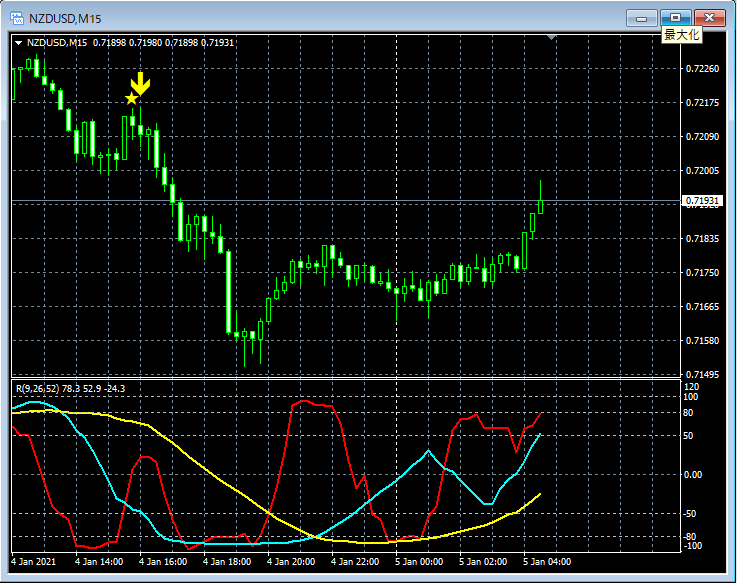Click the 5 Jan 00:00 time label
This screenshot has width=738, height=583.
tap(419, 562)
